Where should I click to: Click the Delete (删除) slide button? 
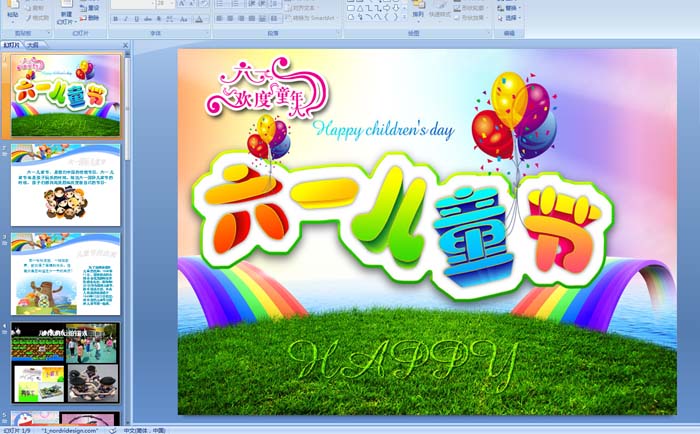[90, 18]
